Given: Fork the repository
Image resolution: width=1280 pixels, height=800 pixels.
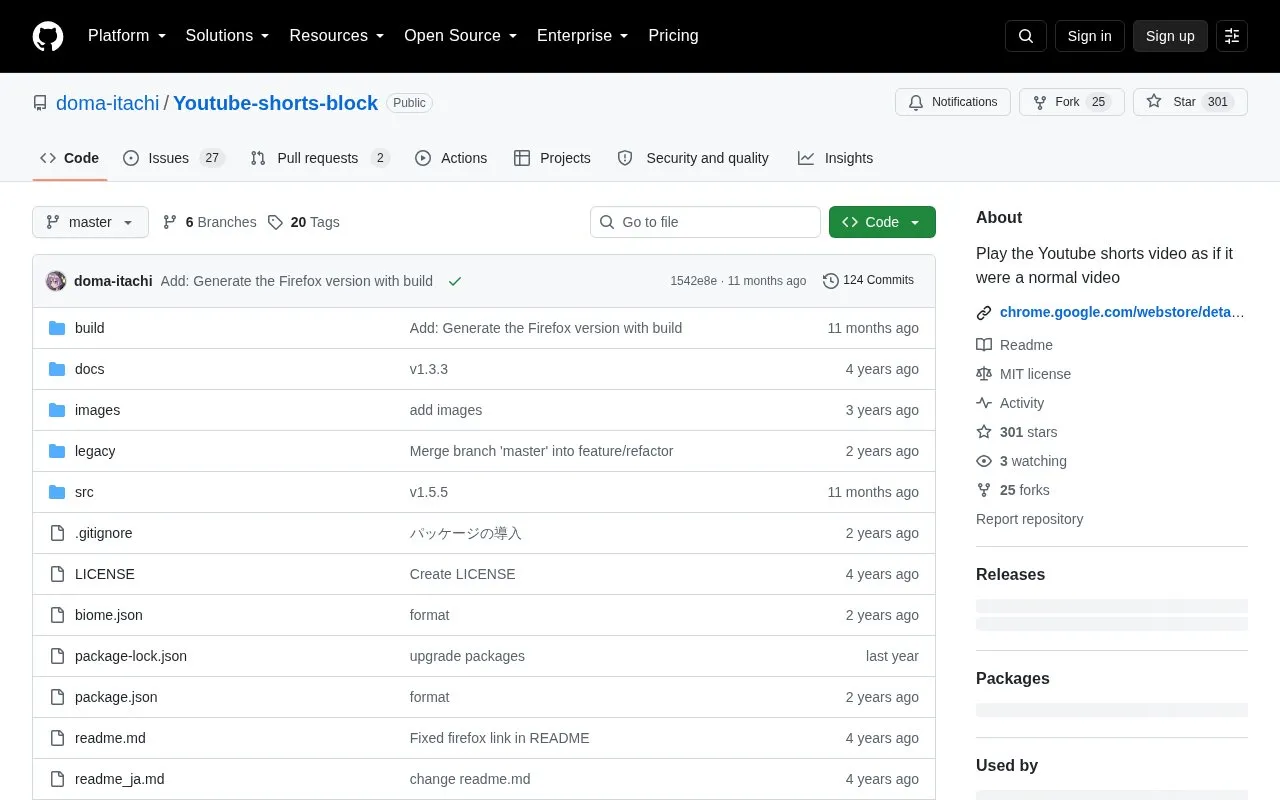Looking at the screenshot, I should 1072,102.
